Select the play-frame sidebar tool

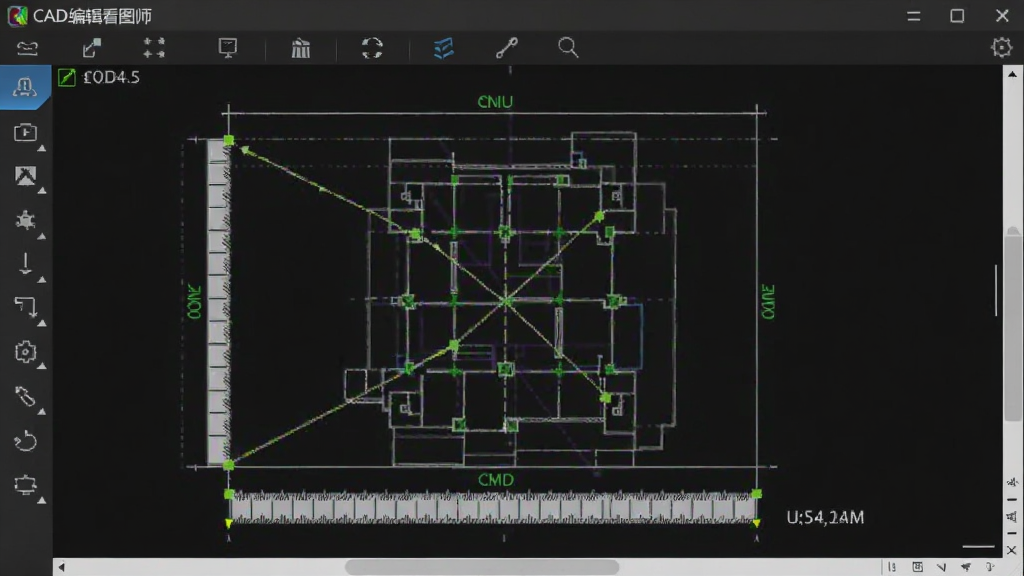[25, 133]
